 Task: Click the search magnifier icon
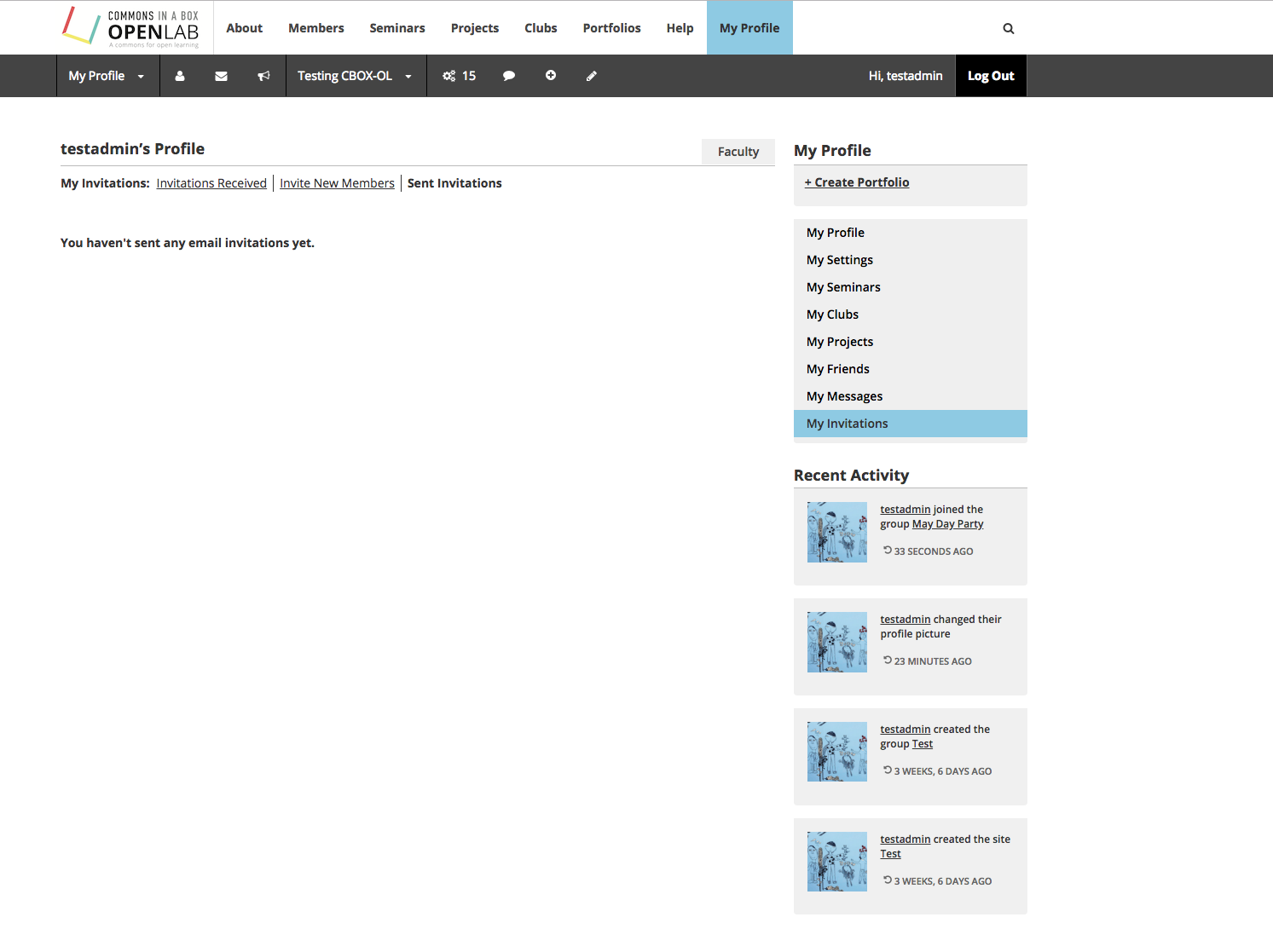(1009, 28)
